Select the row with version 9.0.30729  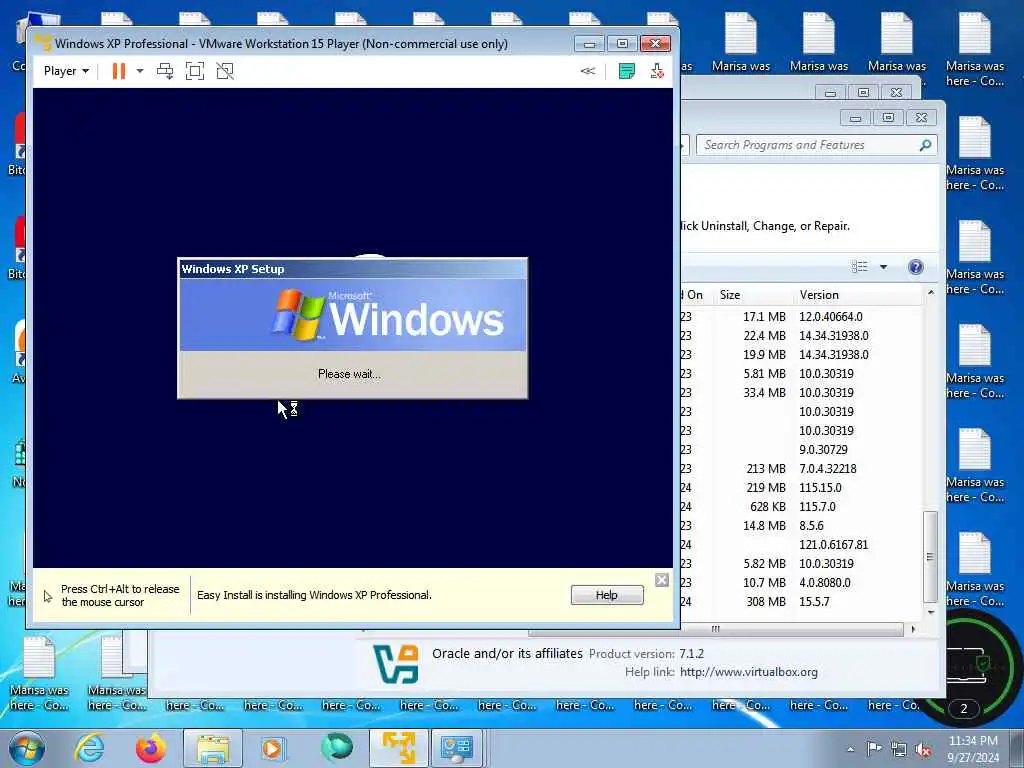[801, 449]
